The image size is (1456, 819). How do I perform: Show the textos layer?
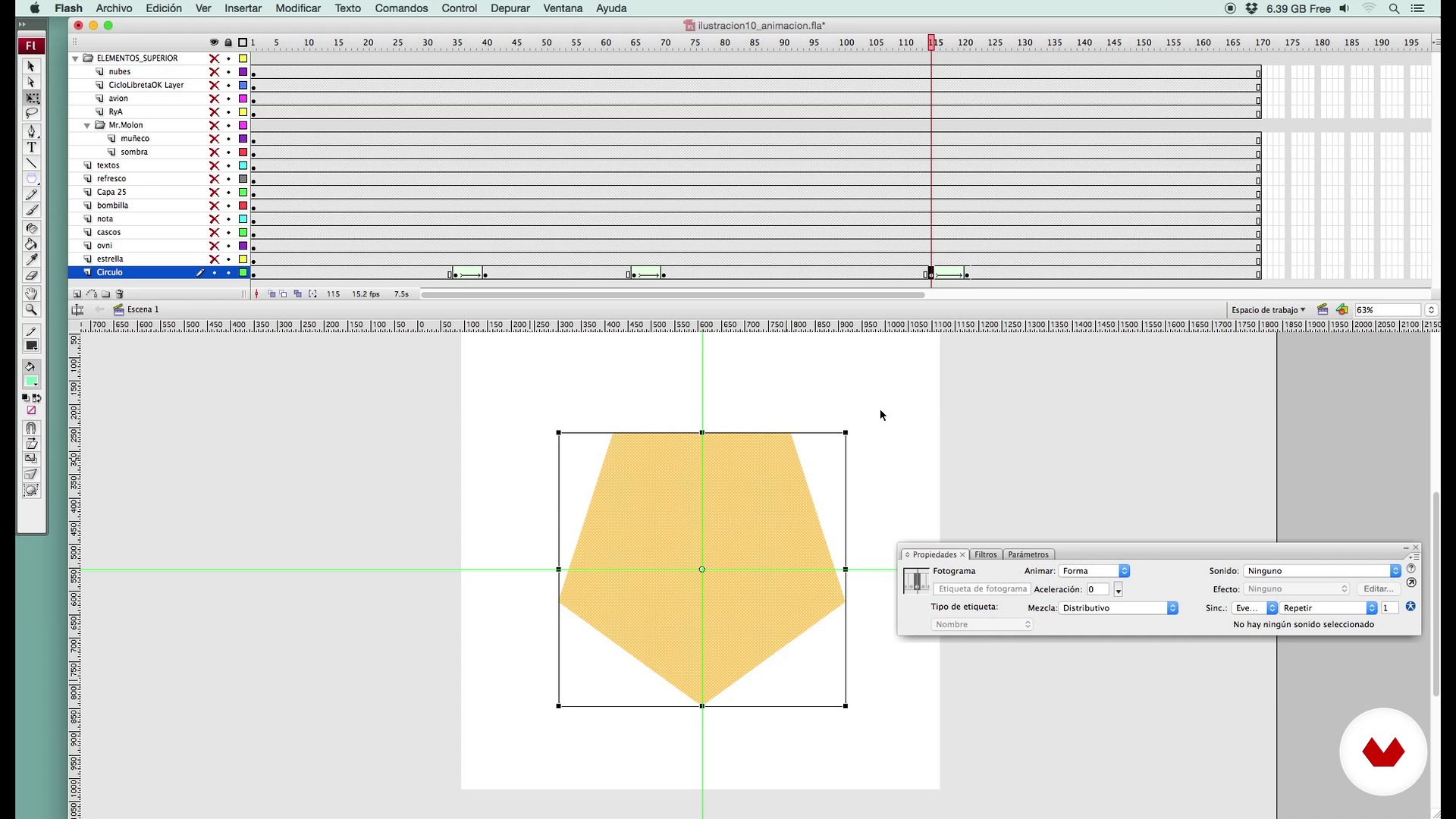[x=215, y=165]
